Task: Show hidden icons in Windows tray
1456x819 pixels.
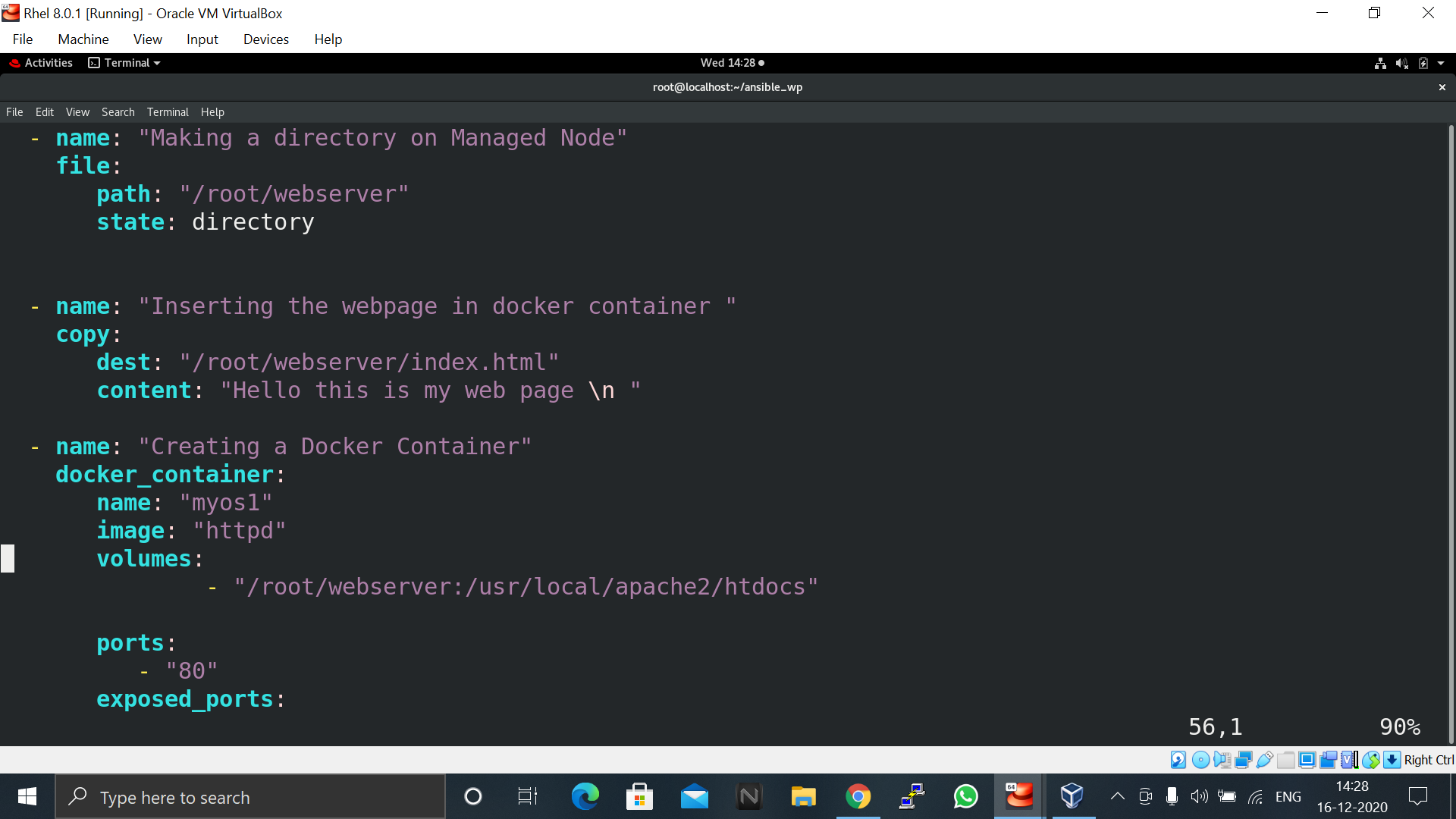Action: click(x=1117, y=796)
